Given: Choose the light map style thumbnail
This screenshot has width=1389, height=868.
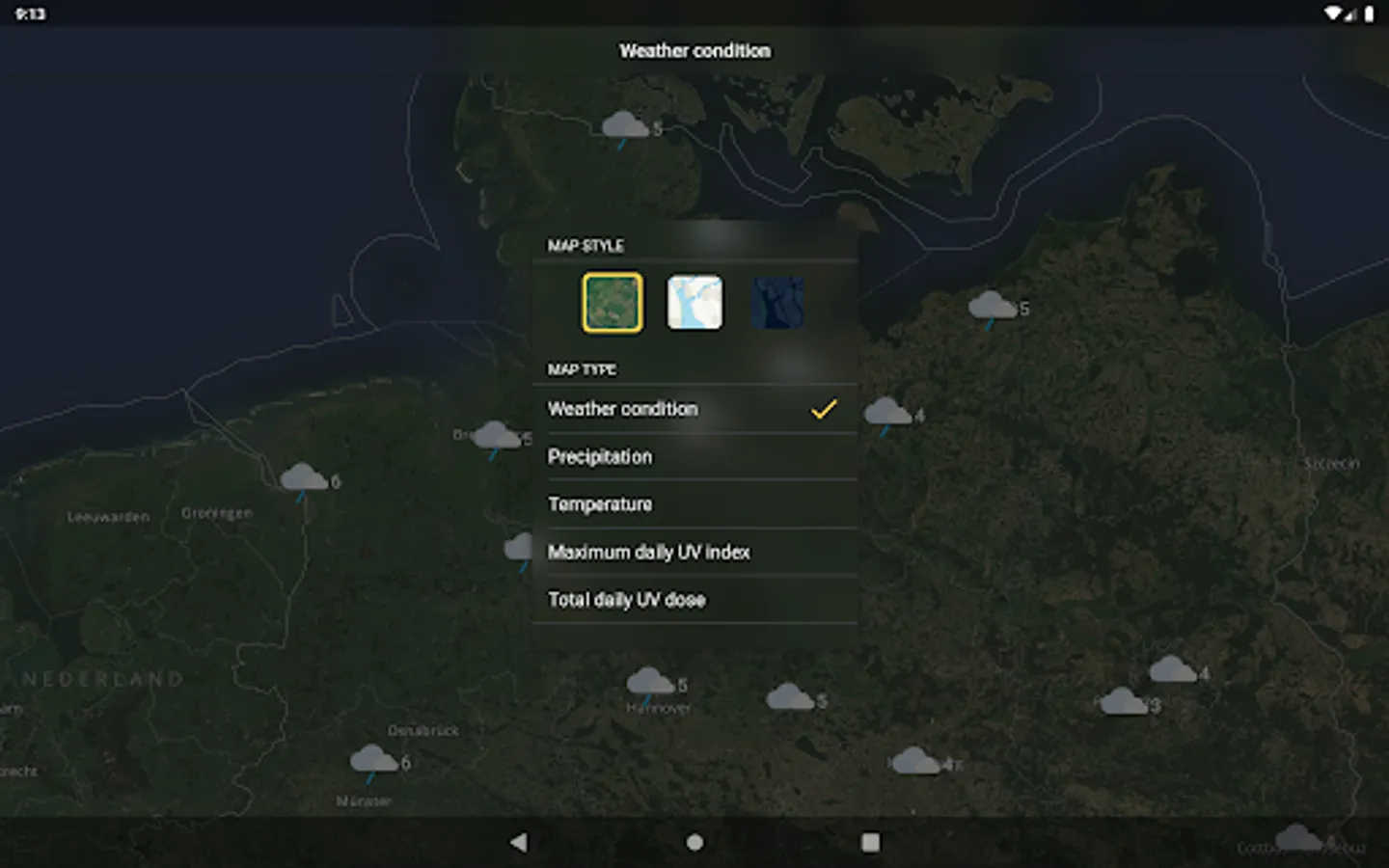Looking at the screenshot, I should pos(694,303).
